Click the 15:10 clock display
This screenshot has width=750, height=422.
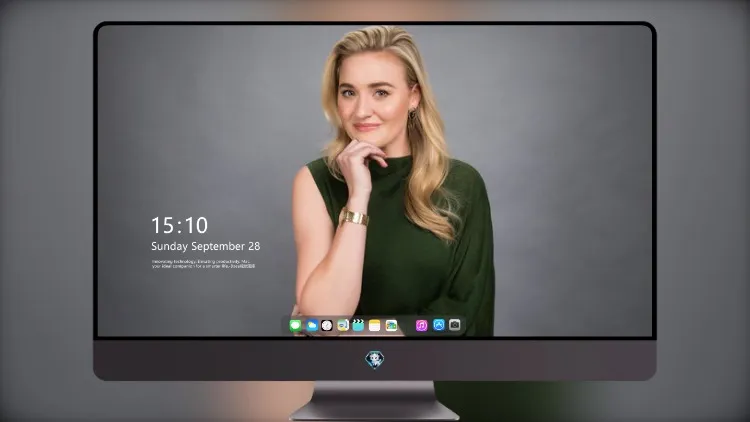pyautogui.click(x=179, y=225)
